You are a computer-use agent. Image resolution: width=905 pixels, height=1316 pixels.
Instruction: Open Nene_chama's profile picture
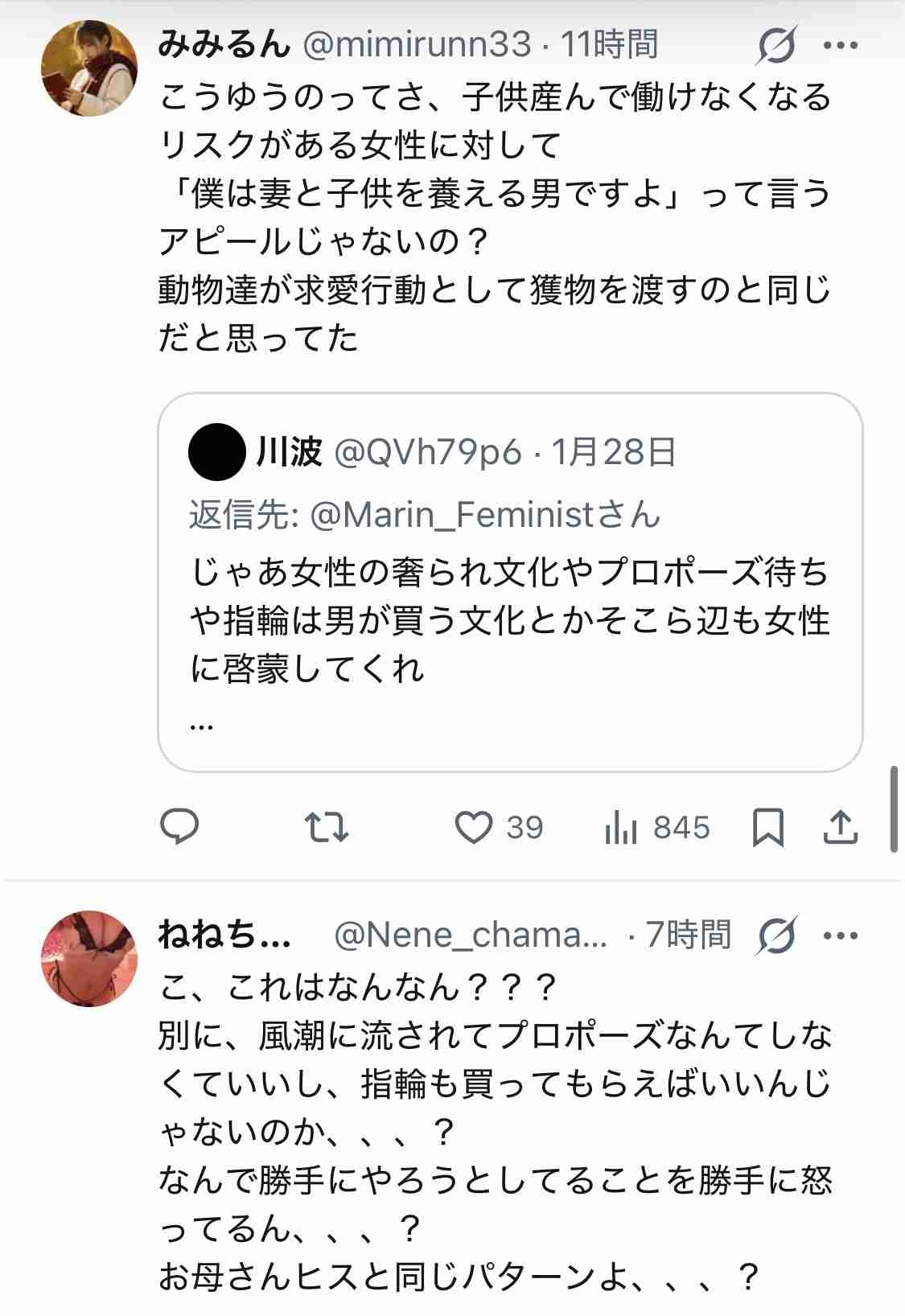pyautogui.click(x=88, y=958)
